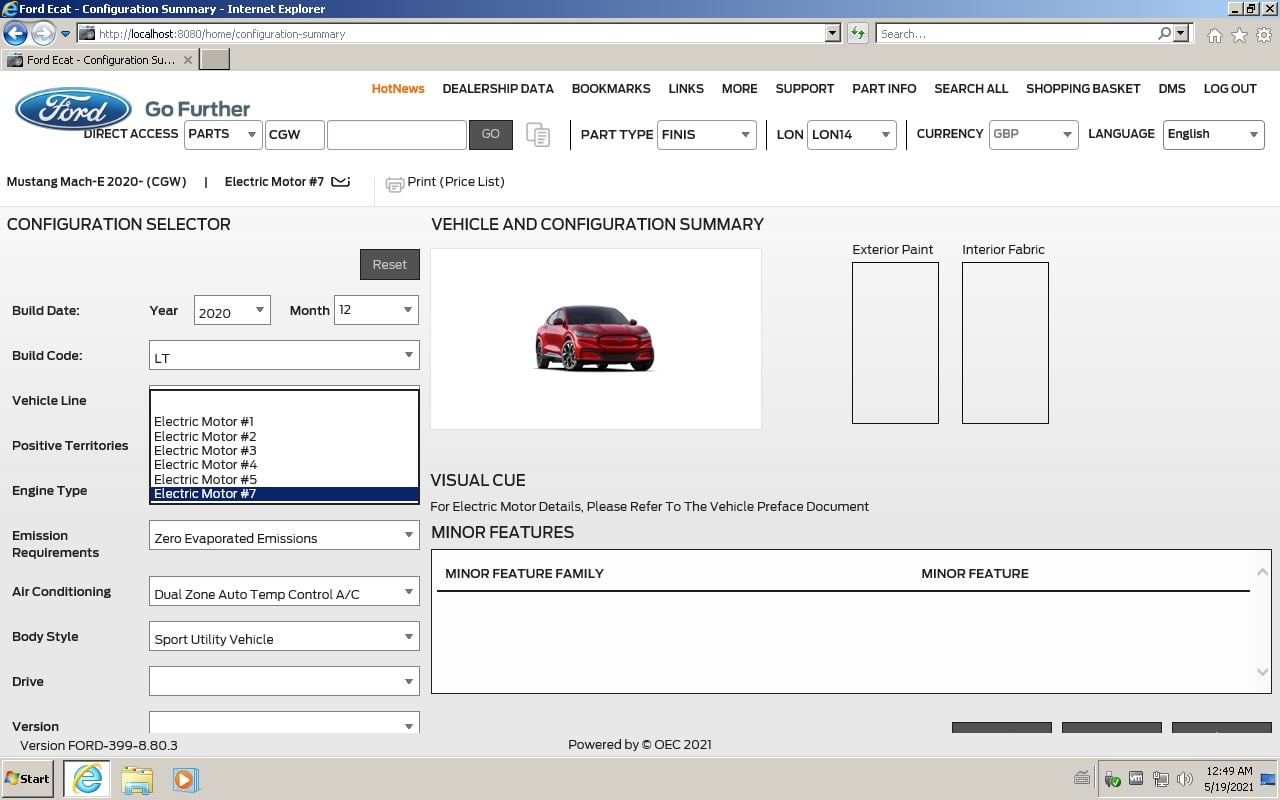Expand the LANGUAGE English dropdown
The width and height of the screenshot is (1280, 800).
click(1214, 134)
